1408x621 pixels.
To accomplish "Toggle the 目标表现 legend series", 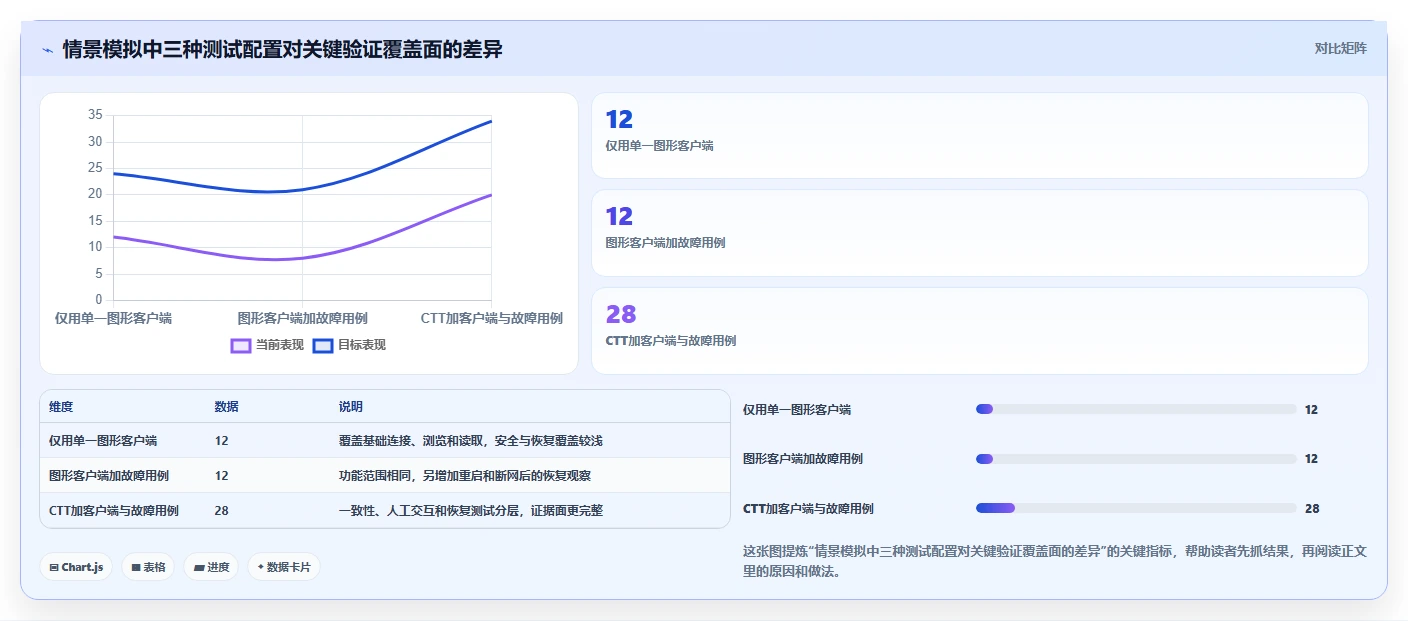I will (349, 345).
